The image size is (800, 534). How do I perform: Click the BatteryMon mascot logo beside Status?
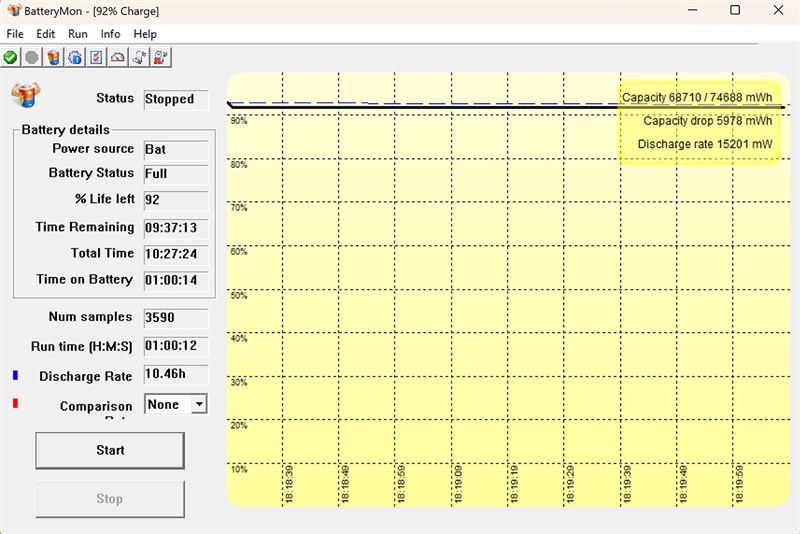(26, 95)
